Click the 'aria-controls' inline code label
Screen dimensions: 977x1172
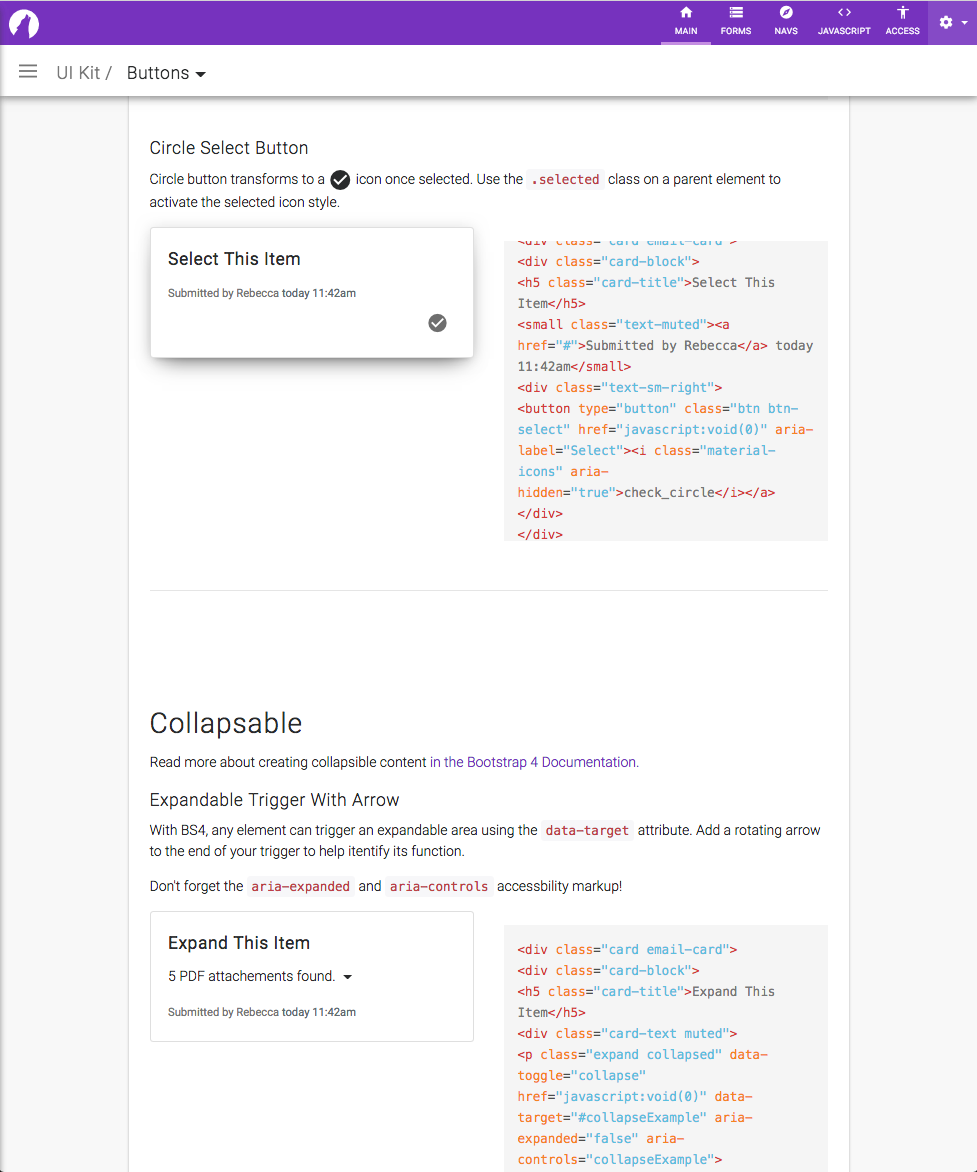point(439,886)
